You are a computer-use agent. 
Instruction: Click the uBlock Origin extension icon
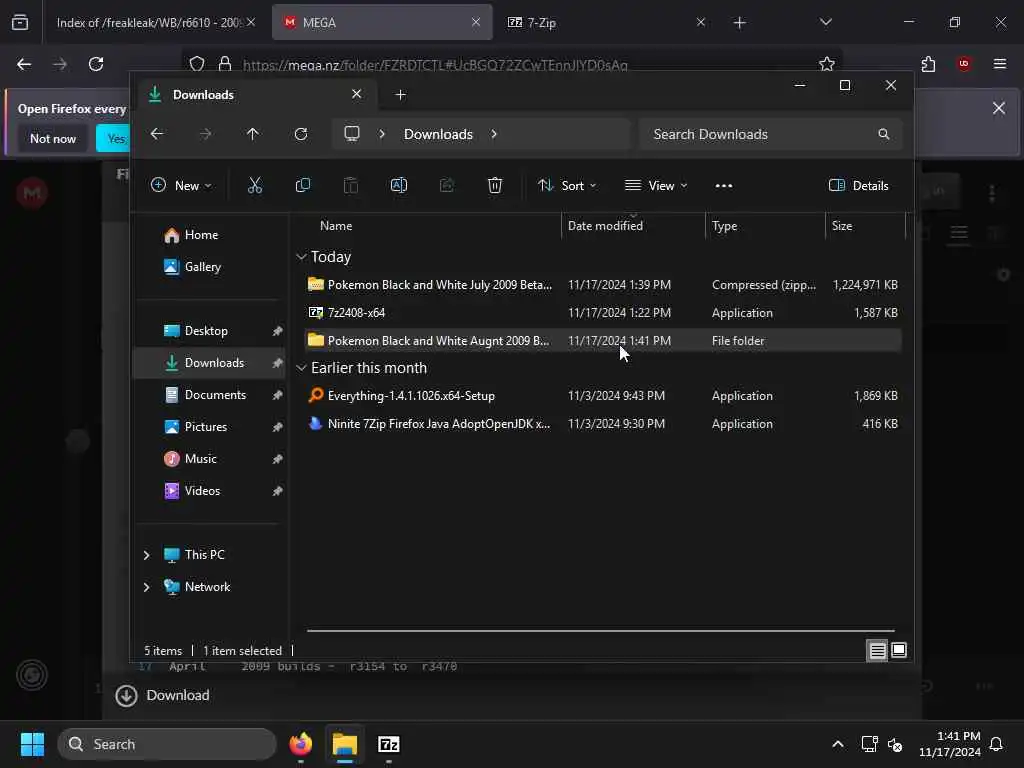pos(964,64)
